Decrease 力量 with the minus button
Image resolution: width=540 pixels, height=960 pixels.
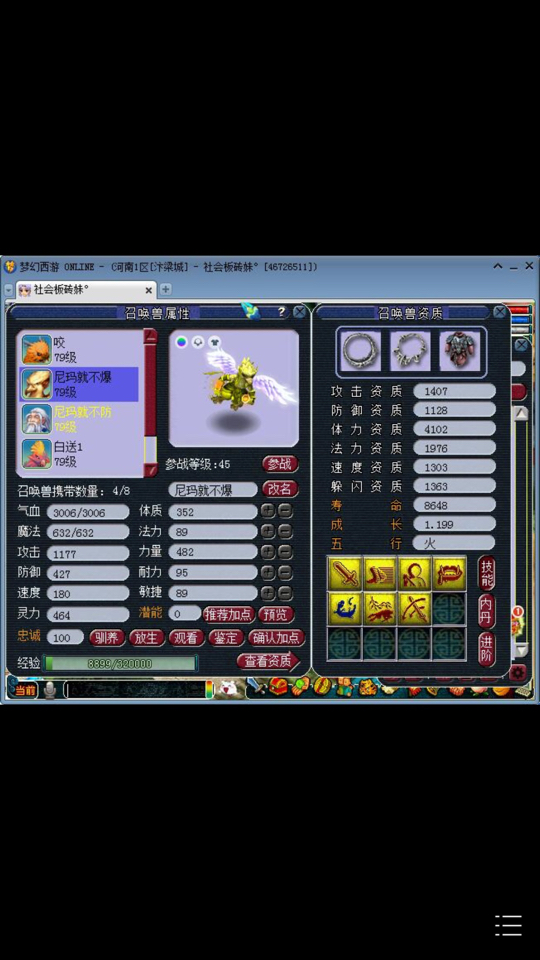click(285, 552)
